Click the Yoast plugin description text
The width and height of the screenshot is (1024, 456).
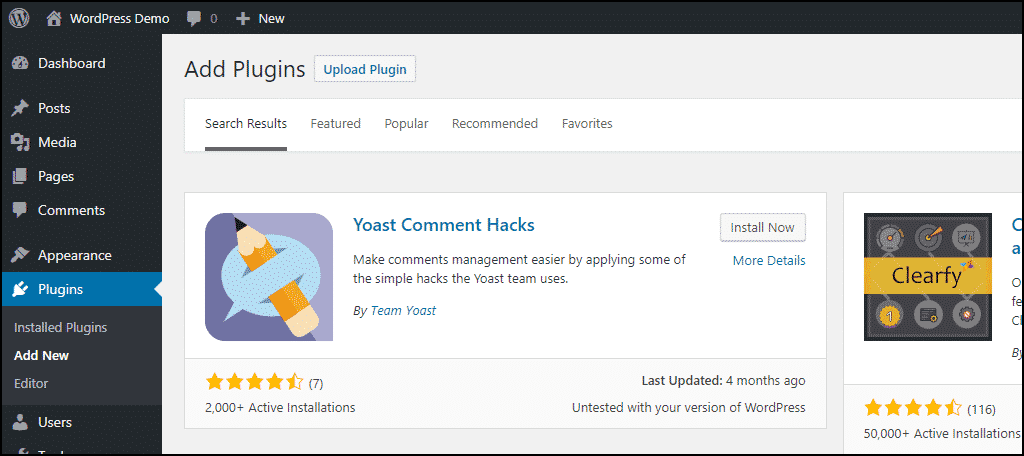(520, 269)
